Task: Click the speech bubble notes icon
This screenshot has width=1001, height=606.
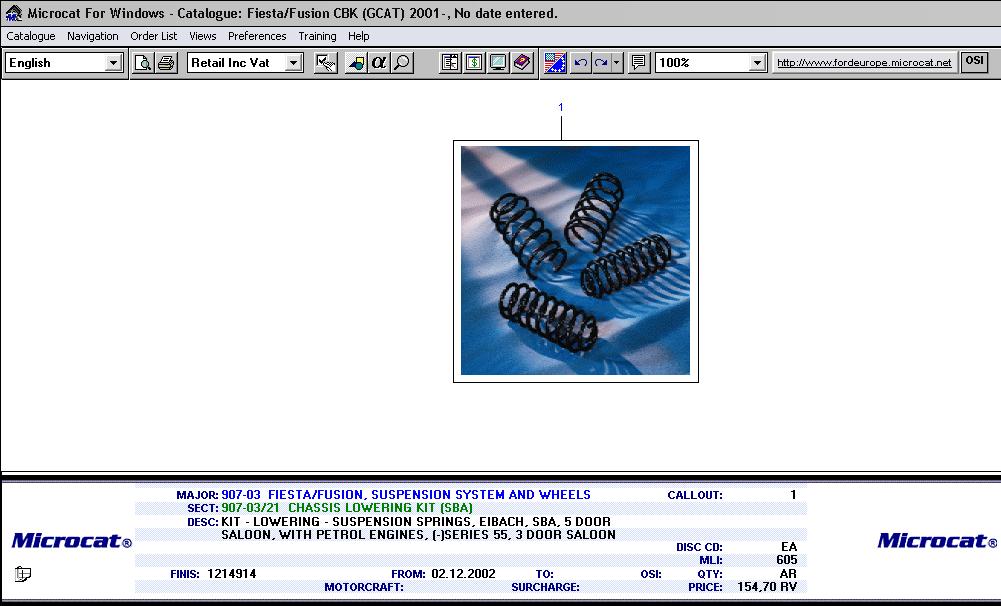Action: [x=638, y=63]
